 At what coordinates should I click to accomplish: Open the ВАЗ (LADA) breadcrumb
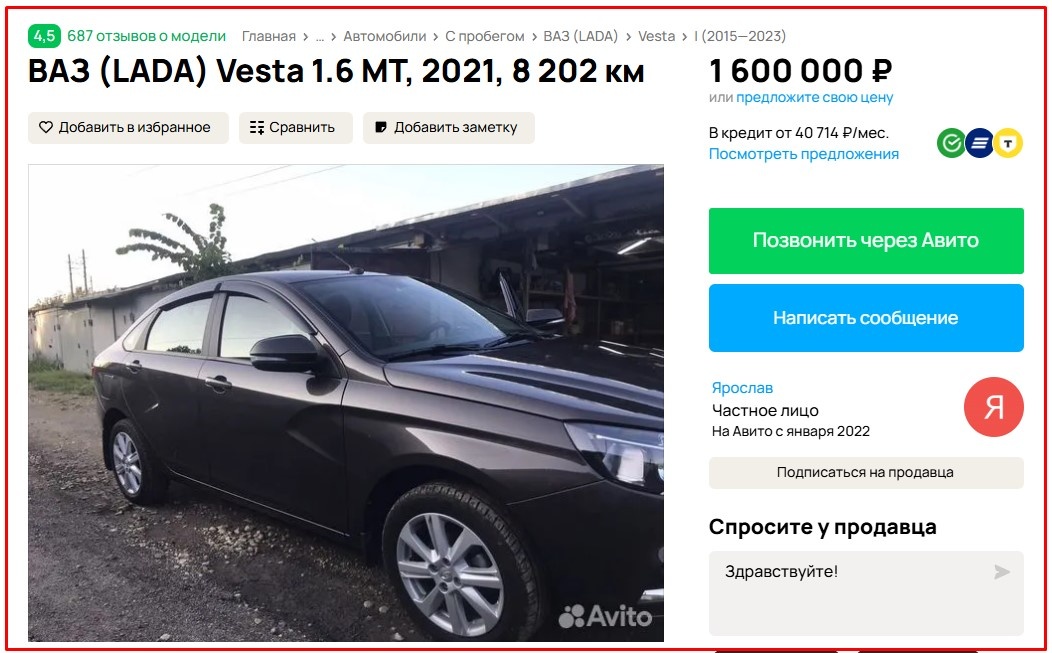(580, 36)
